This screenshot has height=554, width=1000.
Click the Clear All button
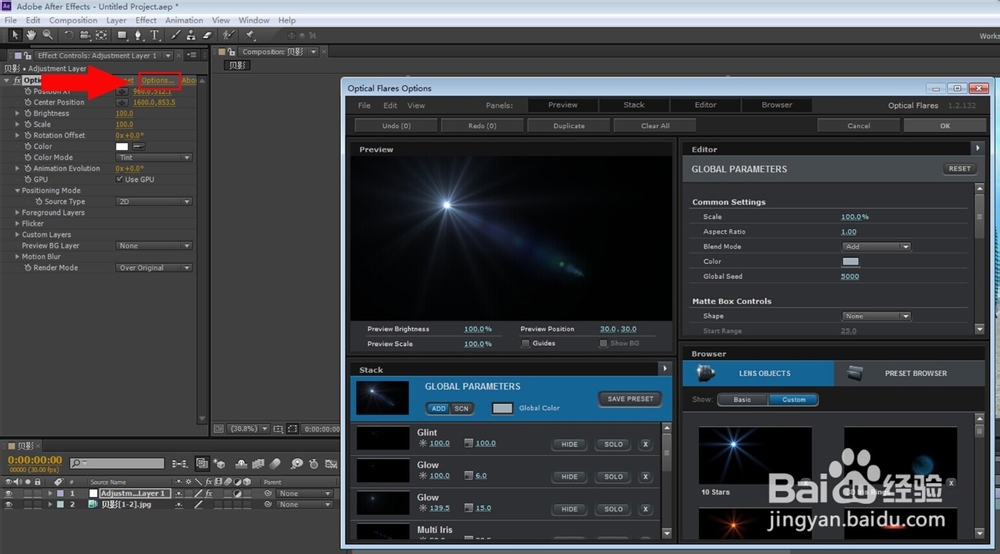click(x=655, y=126)
